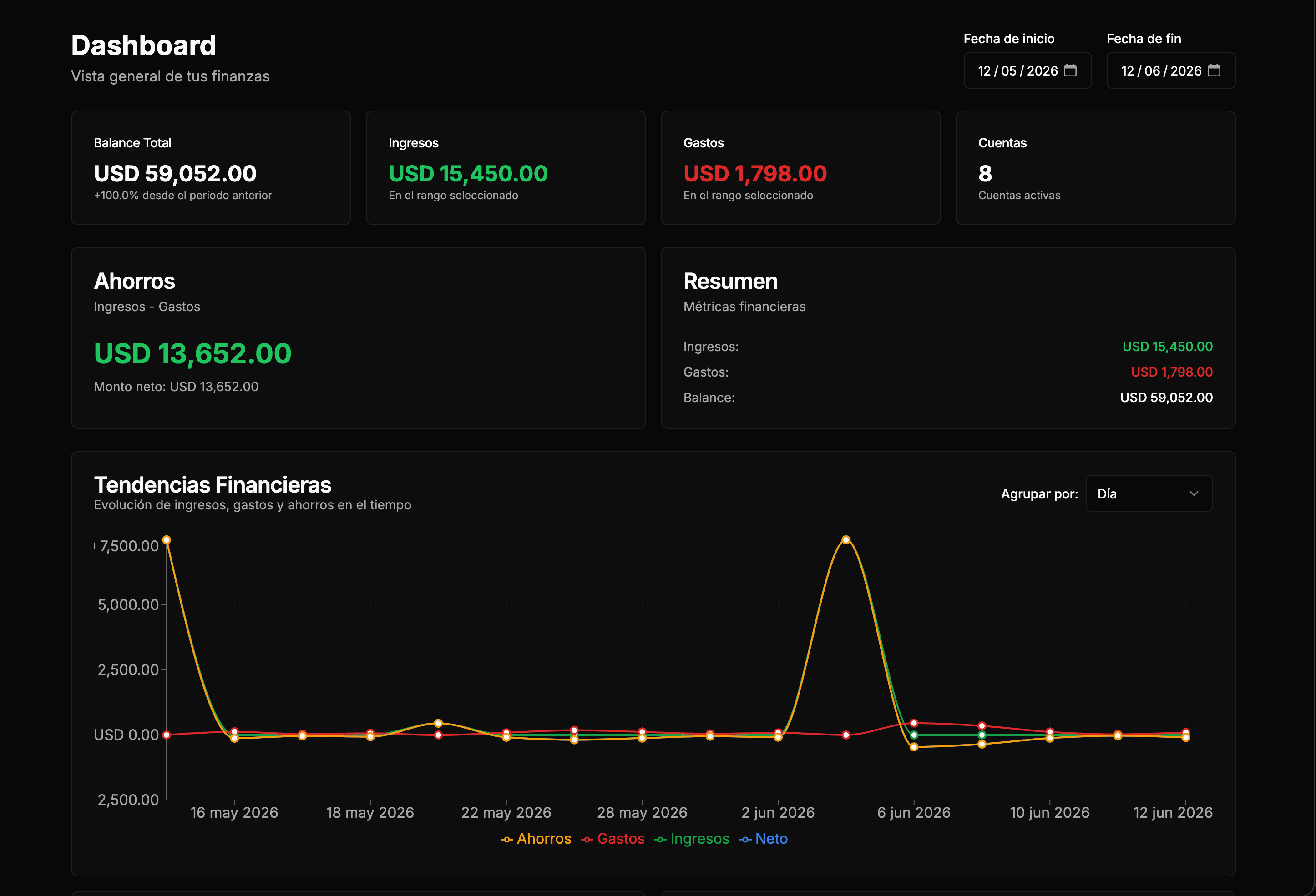The image size is (1316, 896).
Task: Toggle the Gastos series in chart legend
Action: coord(612,839)
